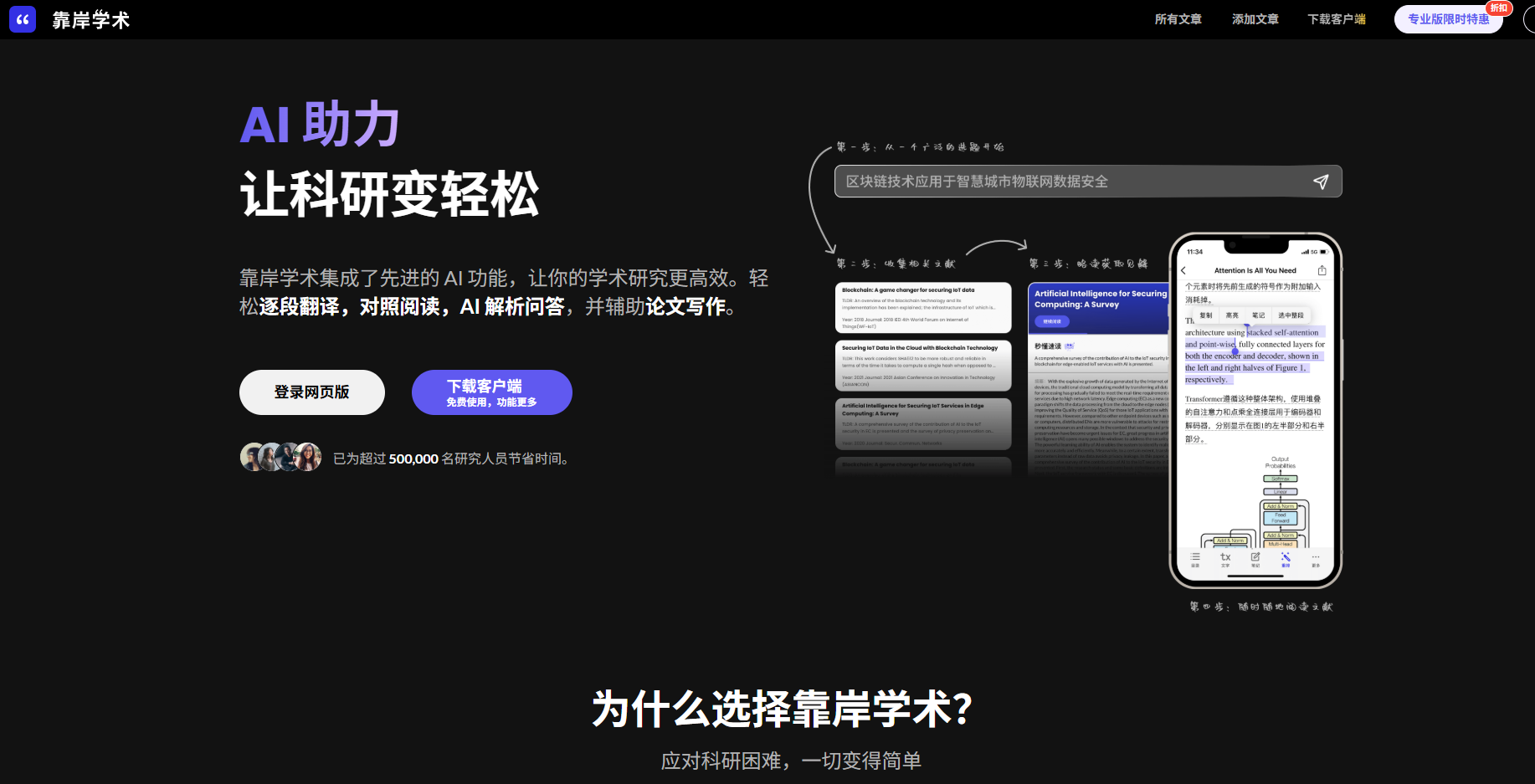Screen dimensions: 1535x784
Task: Click the 为什么选择靠岸学术? section heading
Action: (x=782, y=710)
